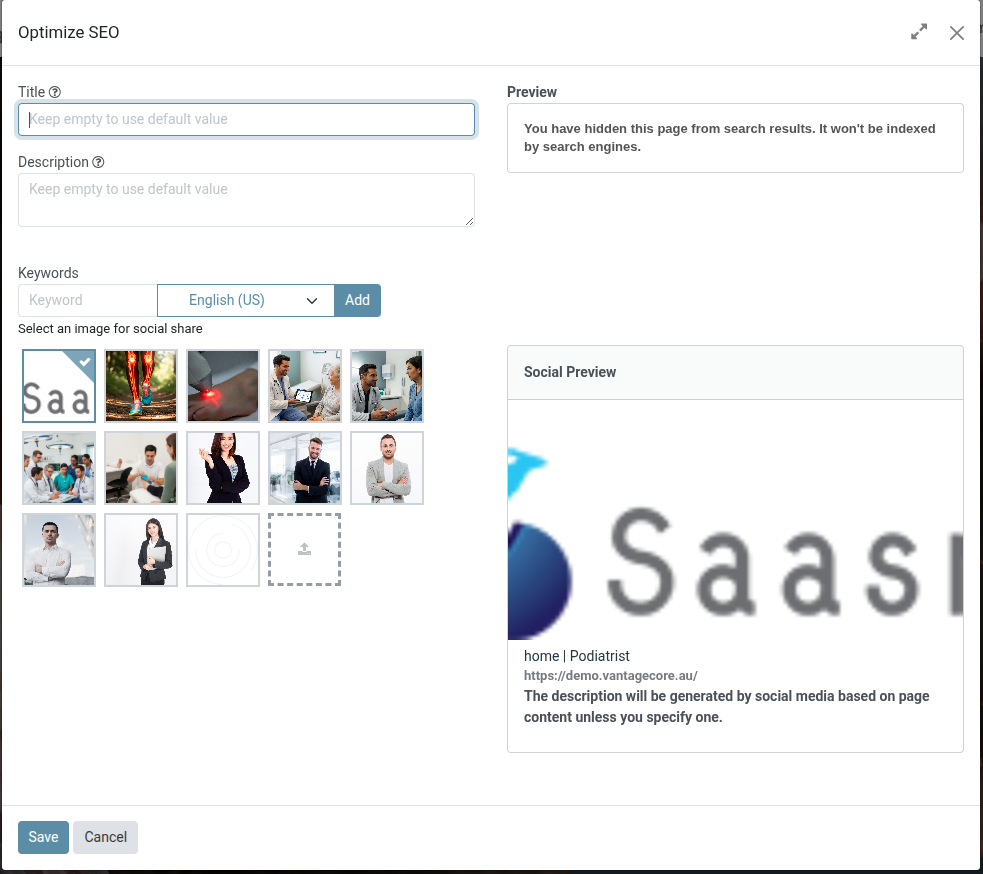Click into the Description text area
The width and height of the screenshot is (983, 874).
tap(246, 199)
